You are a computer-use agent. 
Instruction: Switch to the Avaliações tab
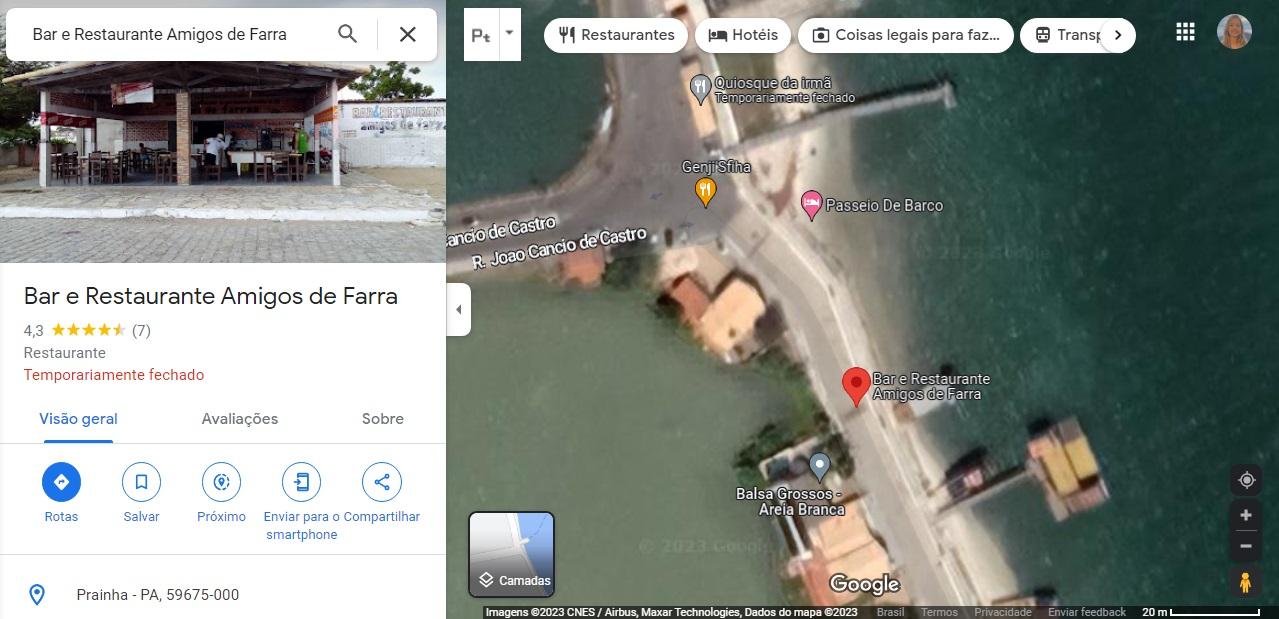[240, 419]
